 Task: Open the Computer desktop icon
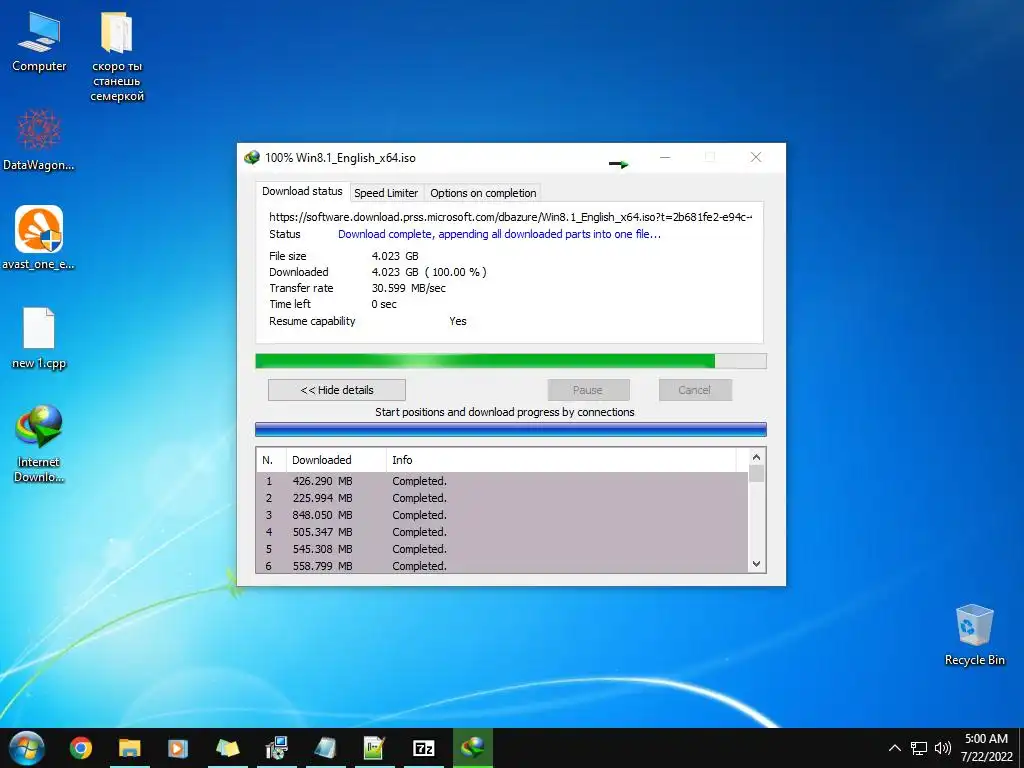[x=39, y=42]
